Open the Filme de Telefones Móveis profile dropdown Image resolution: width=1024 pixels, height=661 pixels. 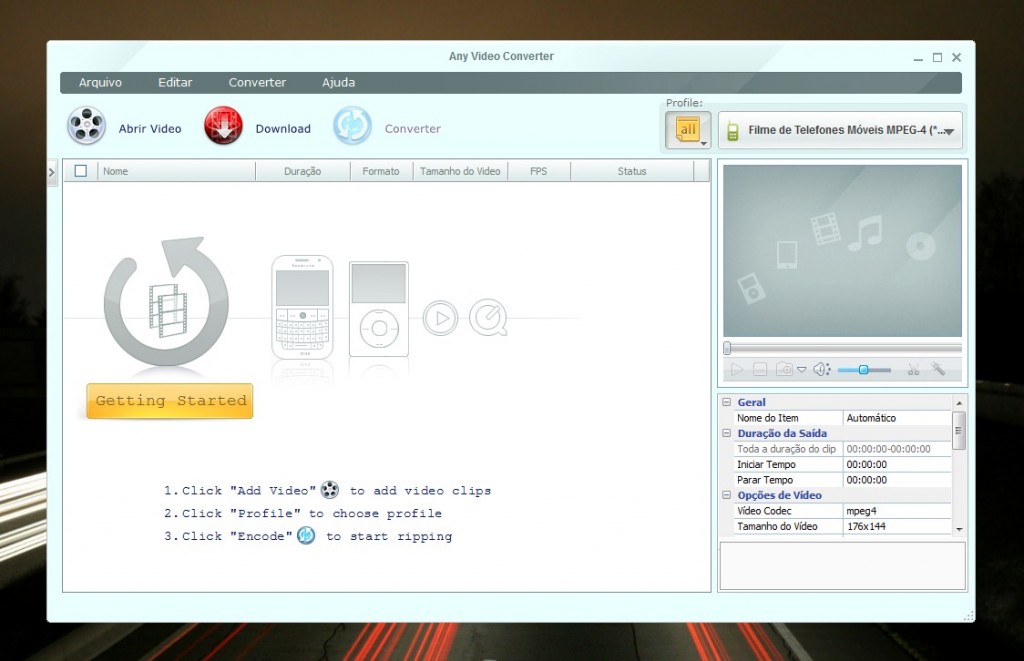pos(840,130)
